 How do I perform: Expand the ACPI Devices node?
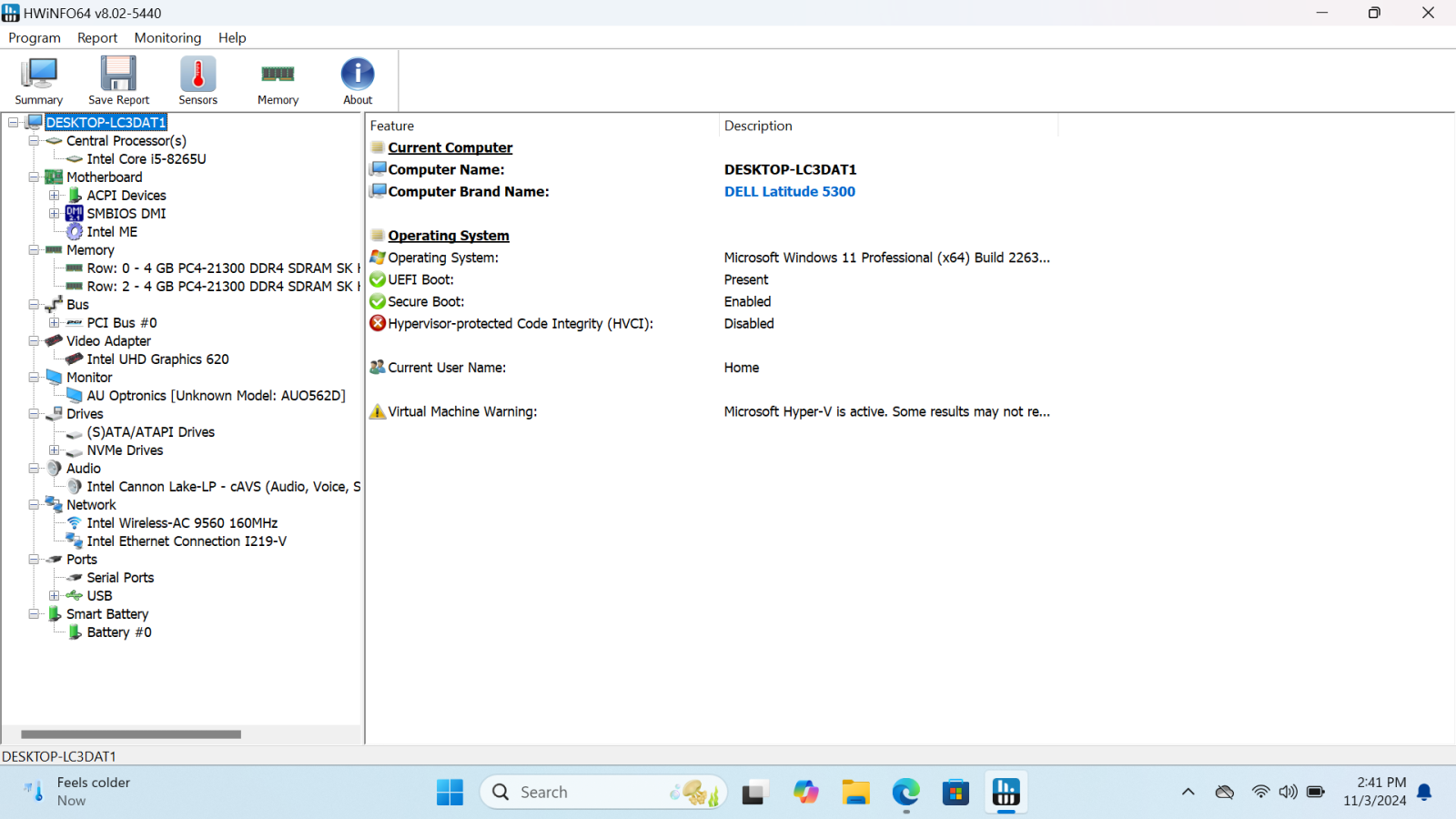pyautogui.click(x=55, y=196)
